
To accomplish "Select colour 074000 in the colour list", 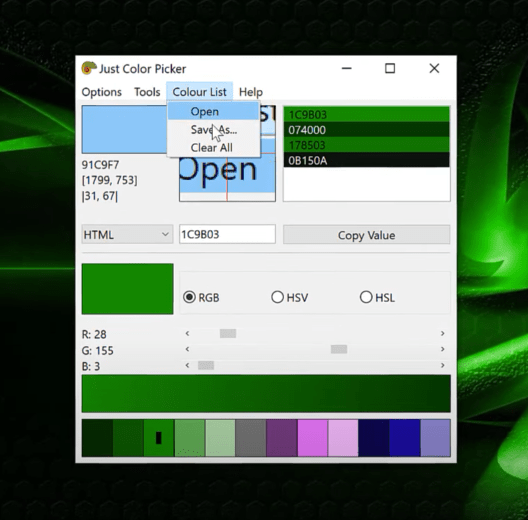I will (366, 130).
